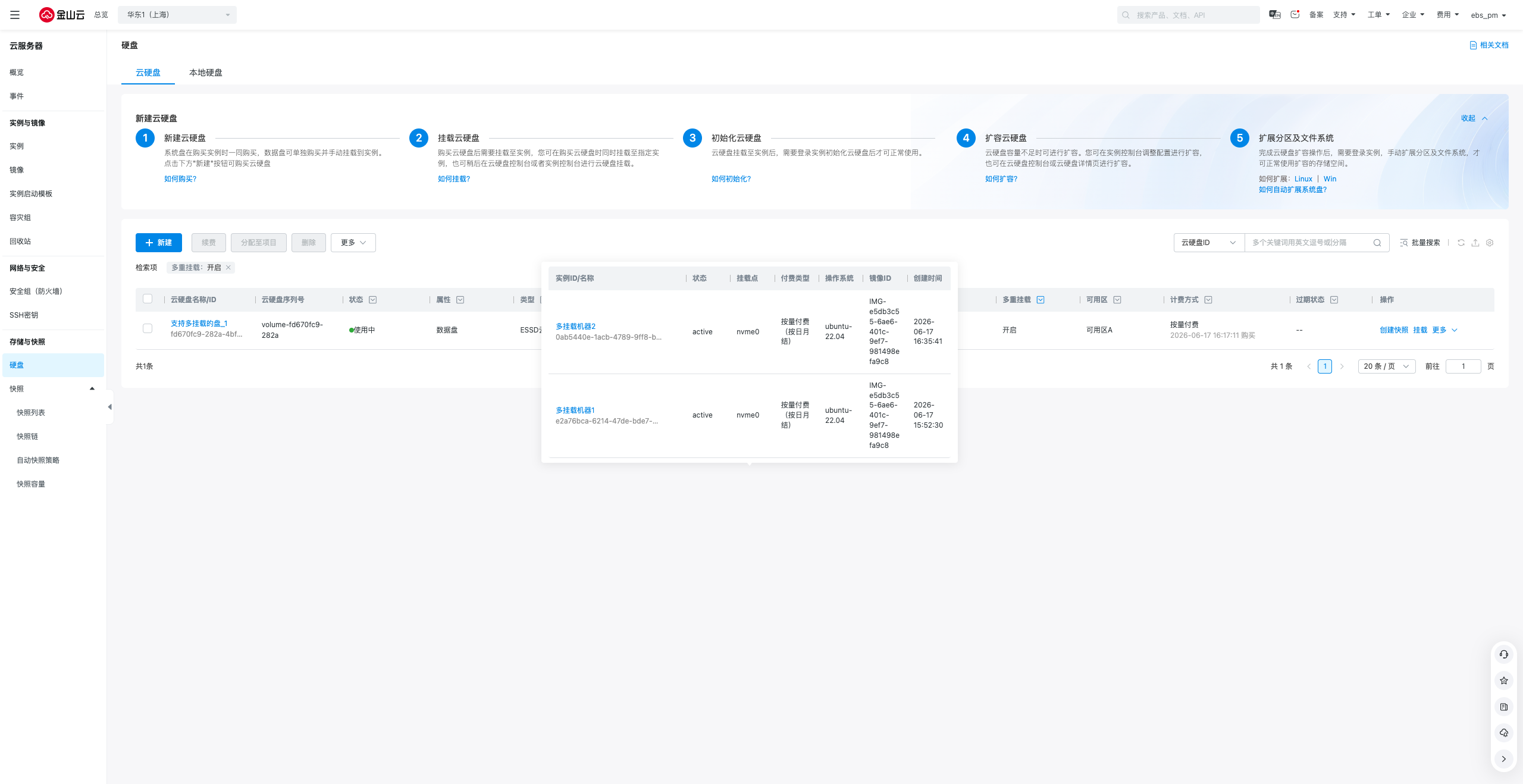Viewport: 1523px width, 784px height.
Task: Open customer service headset icon
Action: click(x=1503, y=654)
